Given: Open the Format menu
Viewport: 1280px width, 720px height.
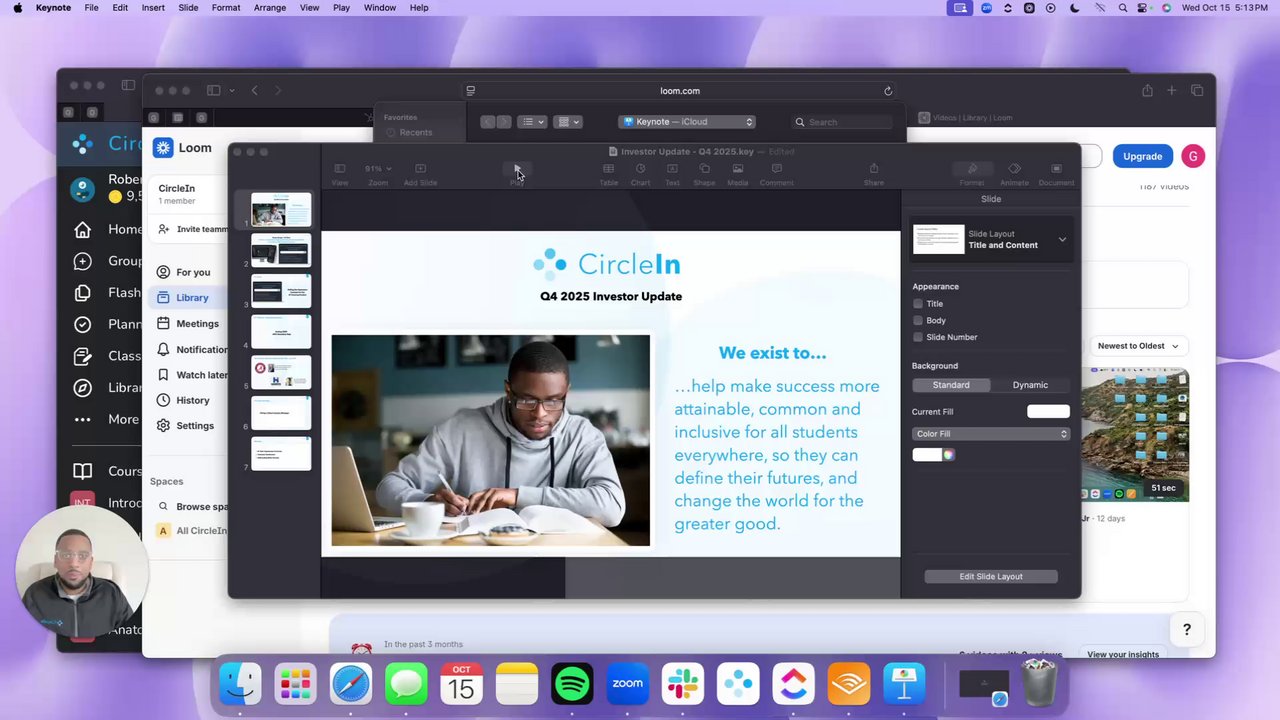Looking at the screenshot, I should [226, 8].
